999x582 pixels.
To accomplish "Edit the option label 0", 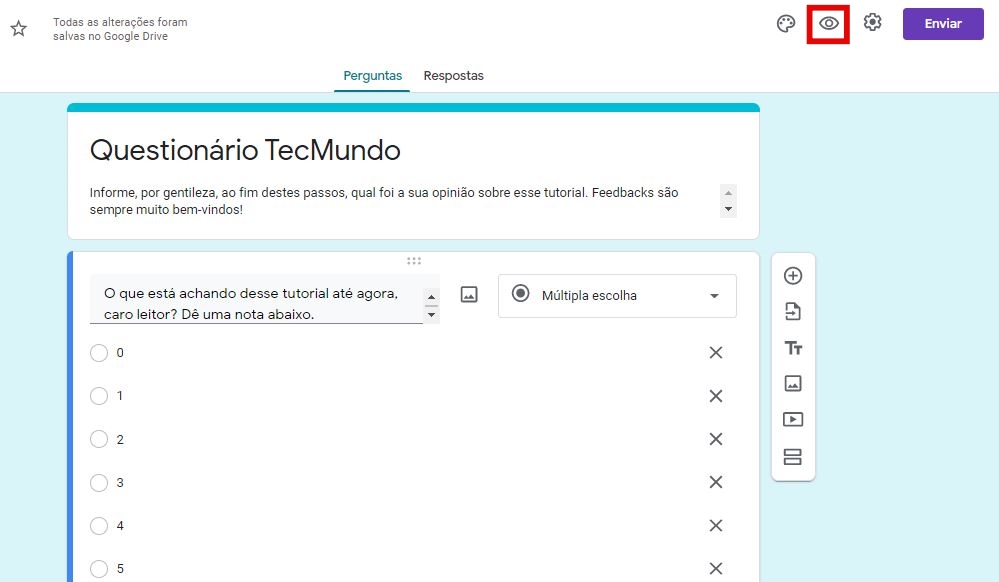I will click(x=120, y=353).
